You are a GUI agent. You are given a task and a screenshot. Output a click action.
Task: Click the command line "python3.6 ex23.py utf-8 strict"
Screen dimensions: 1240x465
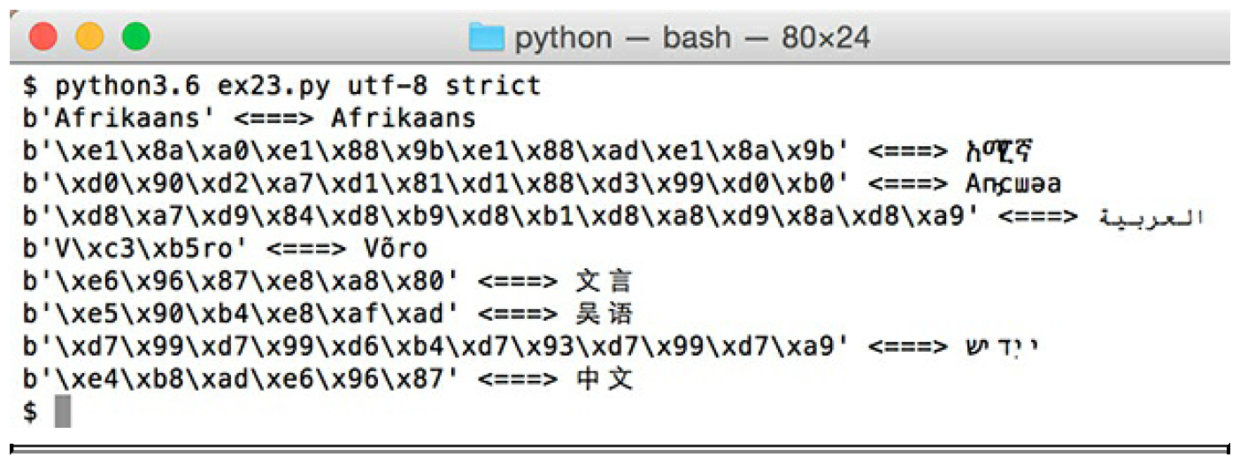[x=298, y=85]
